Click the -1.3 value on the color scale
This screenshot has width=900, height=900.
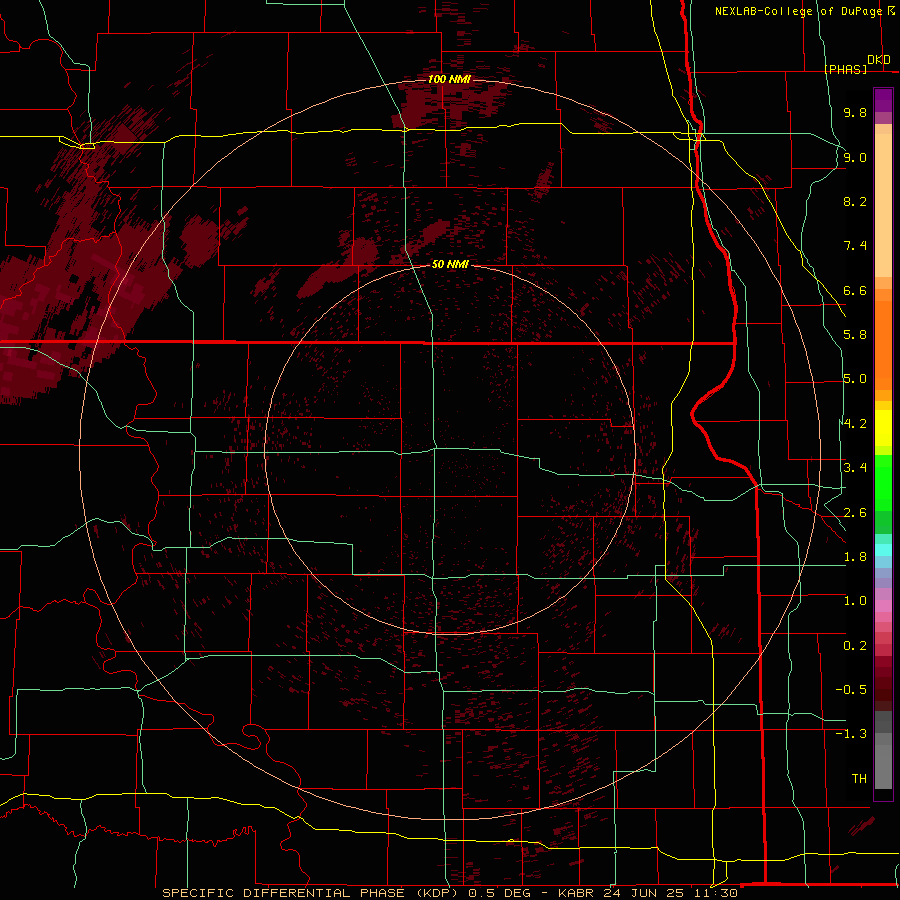(x=851, y=734)
